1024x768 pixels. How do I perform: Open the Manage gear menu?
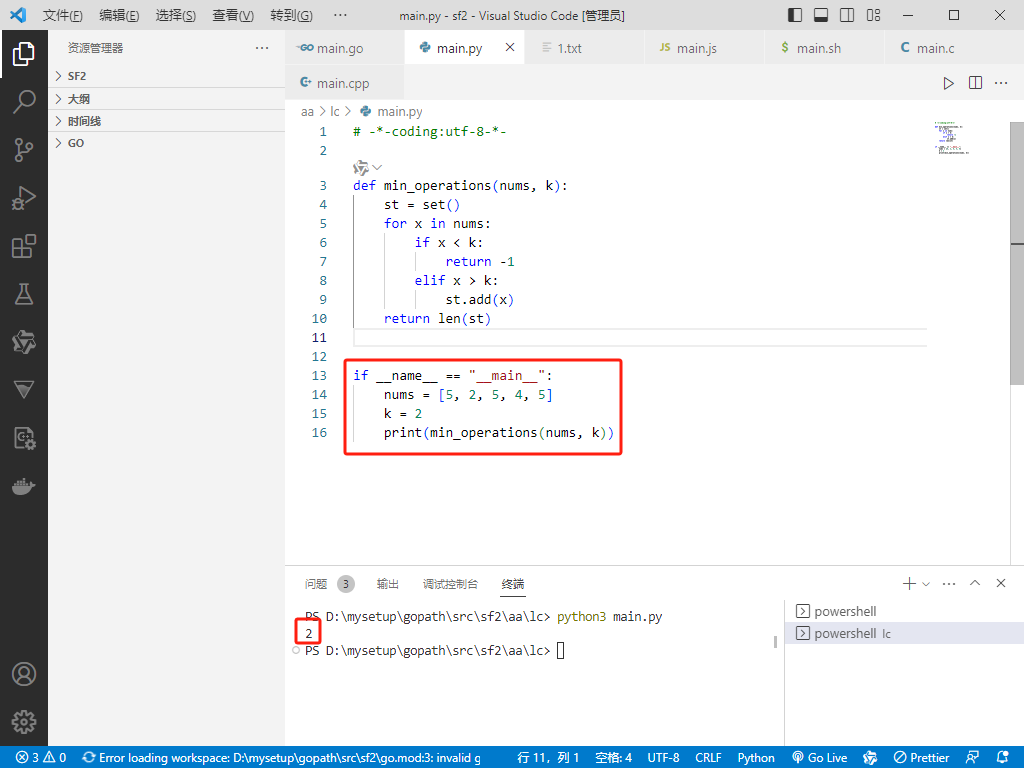(x=24, y=722)
